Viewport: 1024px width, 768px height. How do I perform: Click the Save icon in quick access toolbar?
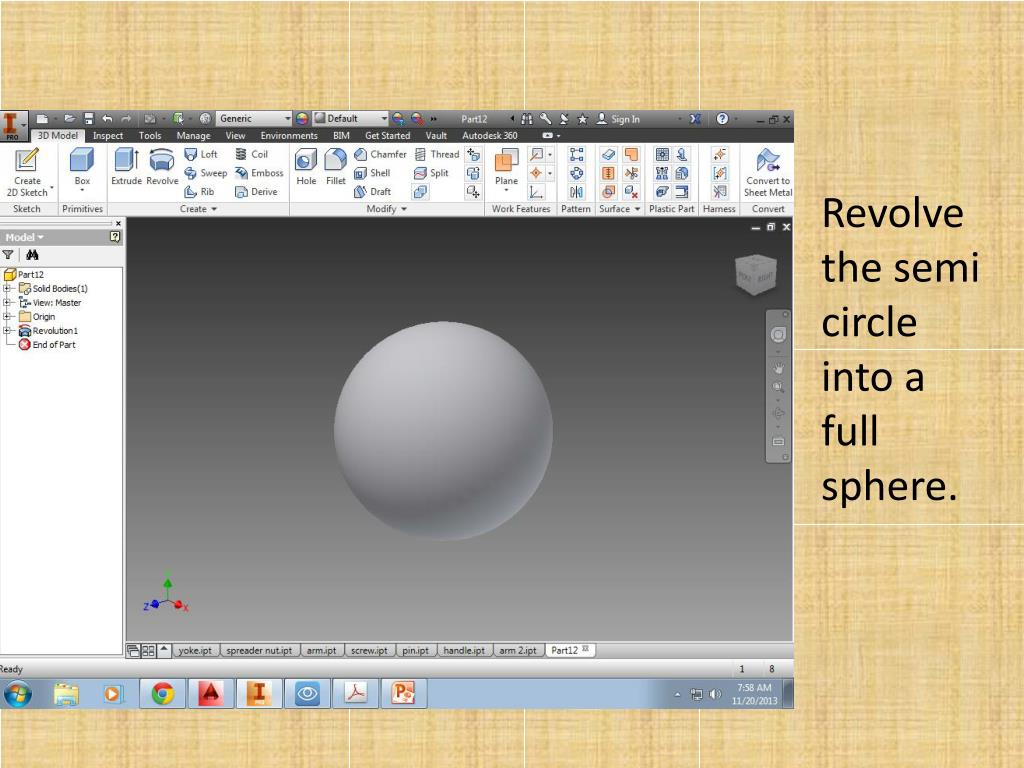(89, 119)
